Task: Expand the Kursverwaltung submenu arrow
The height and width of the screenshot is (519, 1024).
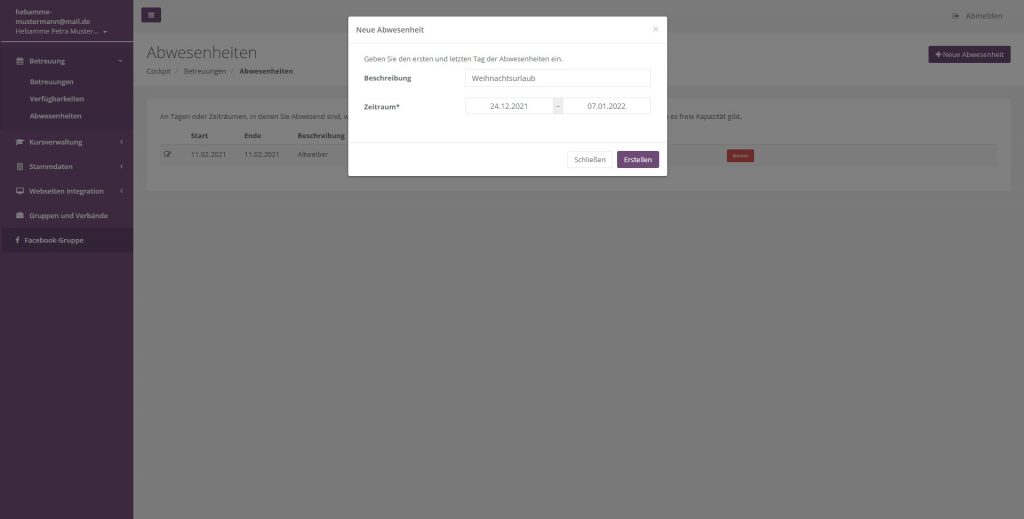Action: 121,142
